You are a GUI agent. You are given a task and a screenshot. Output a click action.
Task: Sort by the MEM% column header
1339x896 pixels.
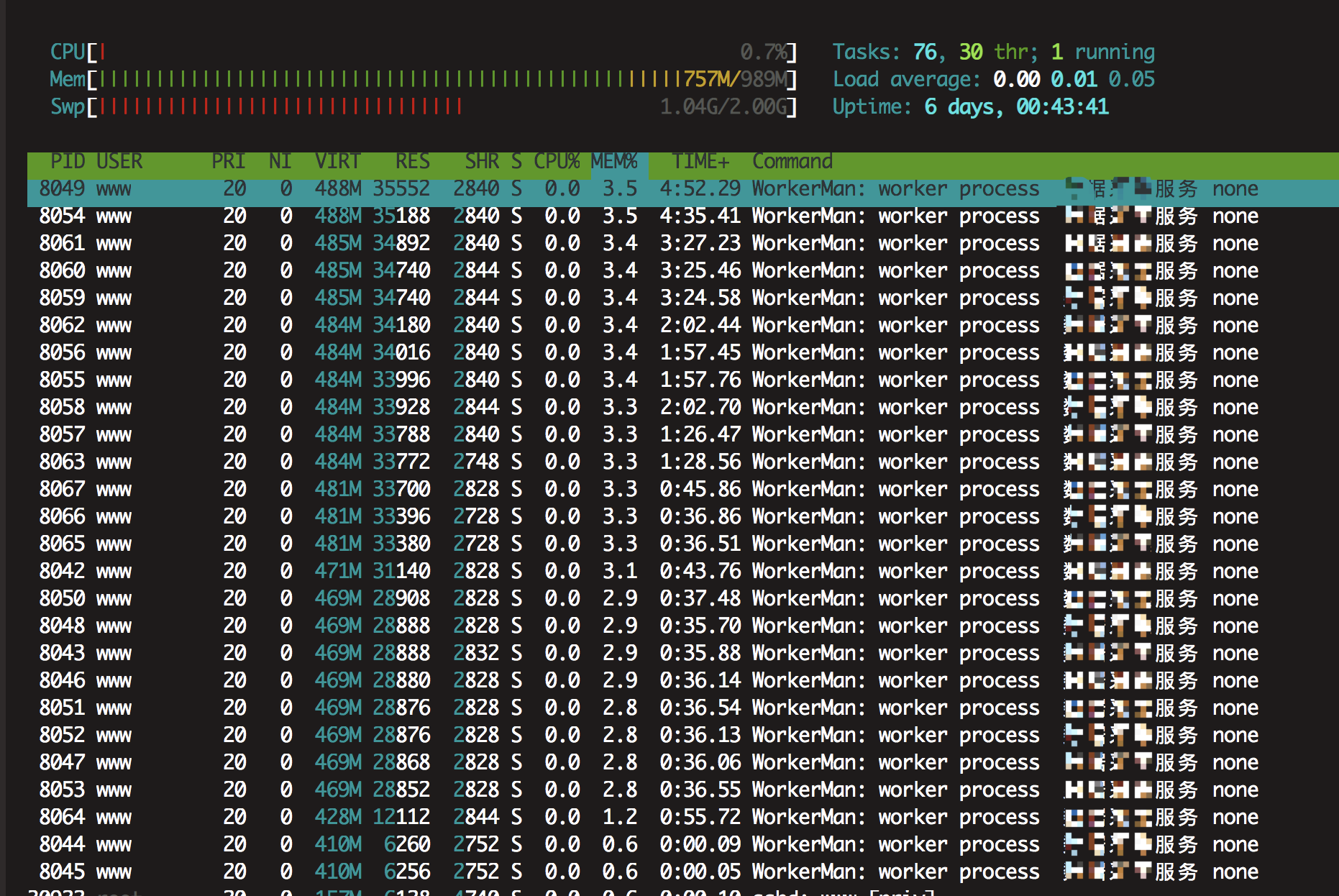614,161
